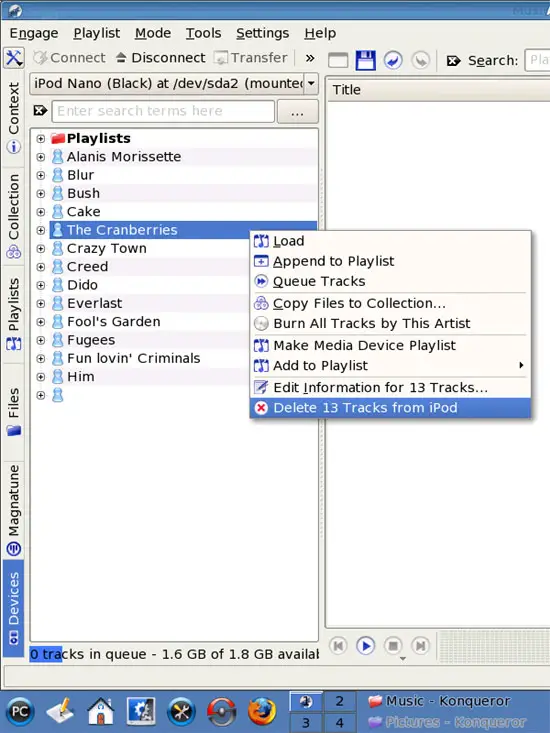Switch to the Files sidebar tab

coord(14,411)
